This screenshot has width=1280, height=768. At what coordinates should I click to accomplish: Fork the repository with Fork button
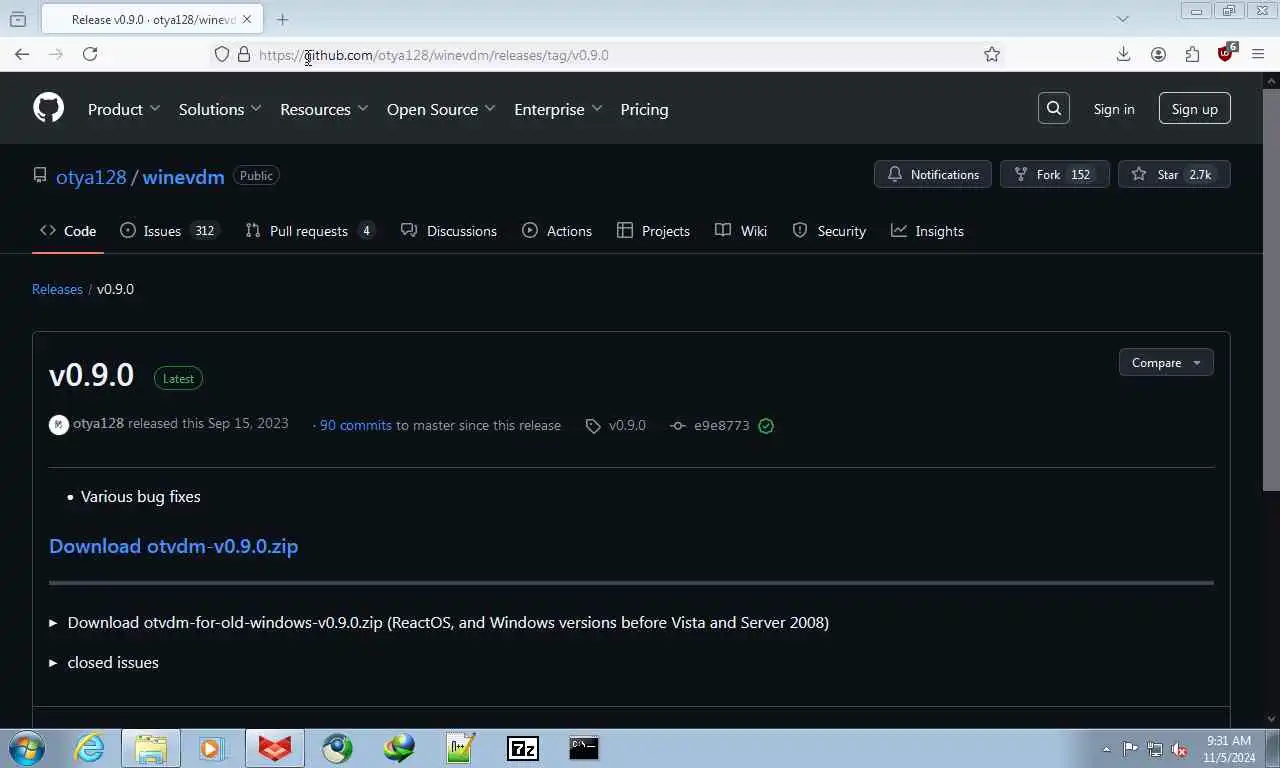[x=1055, y=175]
